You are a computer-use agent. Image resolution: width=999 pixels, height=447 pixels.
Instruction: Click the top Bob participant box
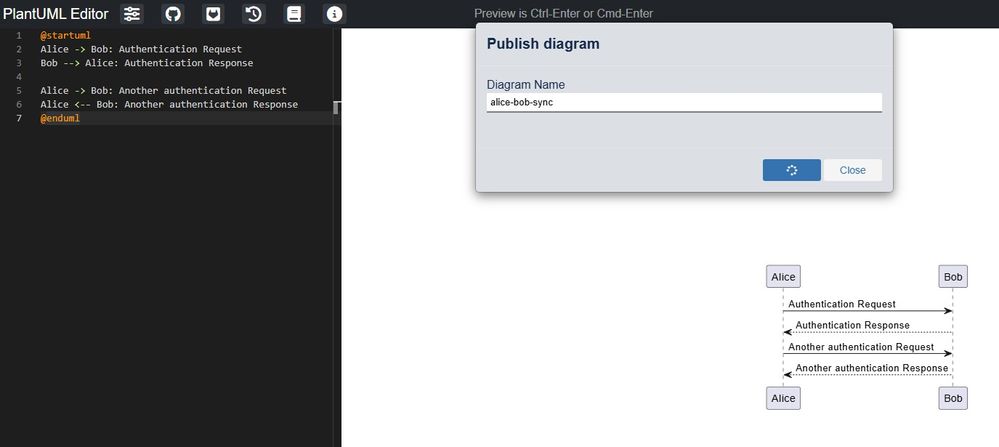(x=952, y=276)
